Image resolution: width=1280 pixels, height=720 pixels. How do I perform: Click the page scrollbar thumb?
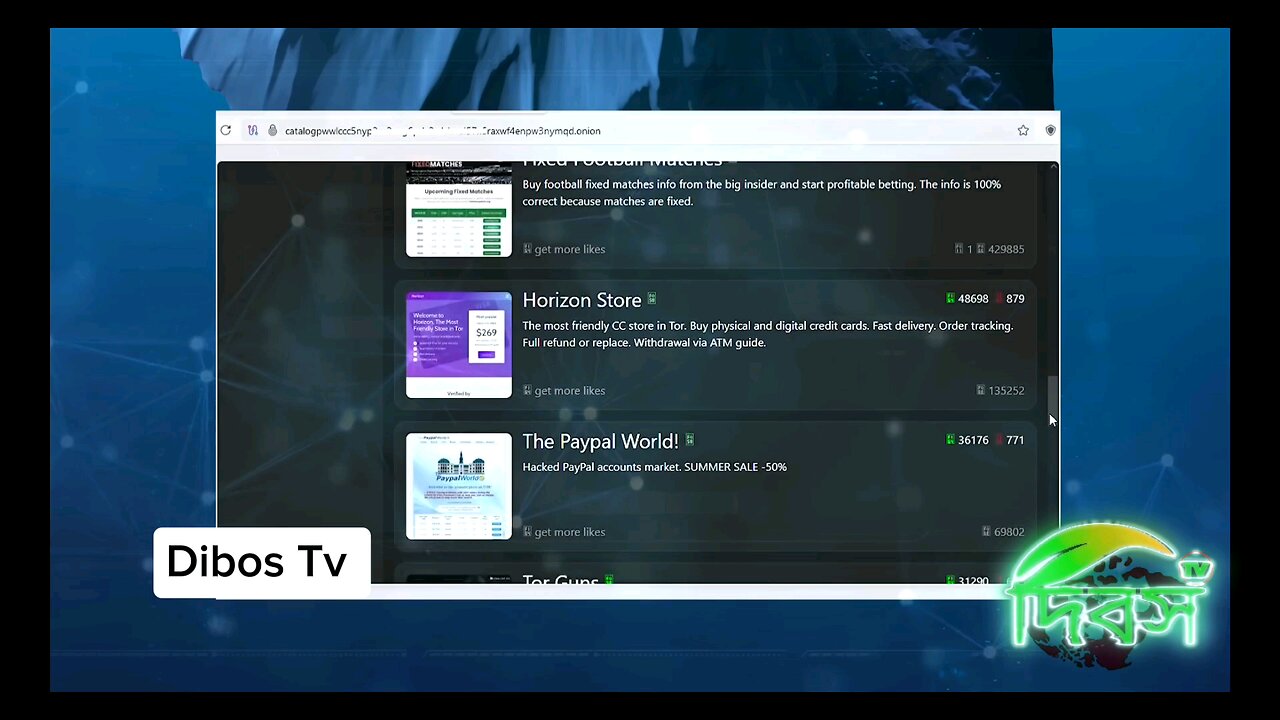pyautogui.click(x=1052, y=398)
